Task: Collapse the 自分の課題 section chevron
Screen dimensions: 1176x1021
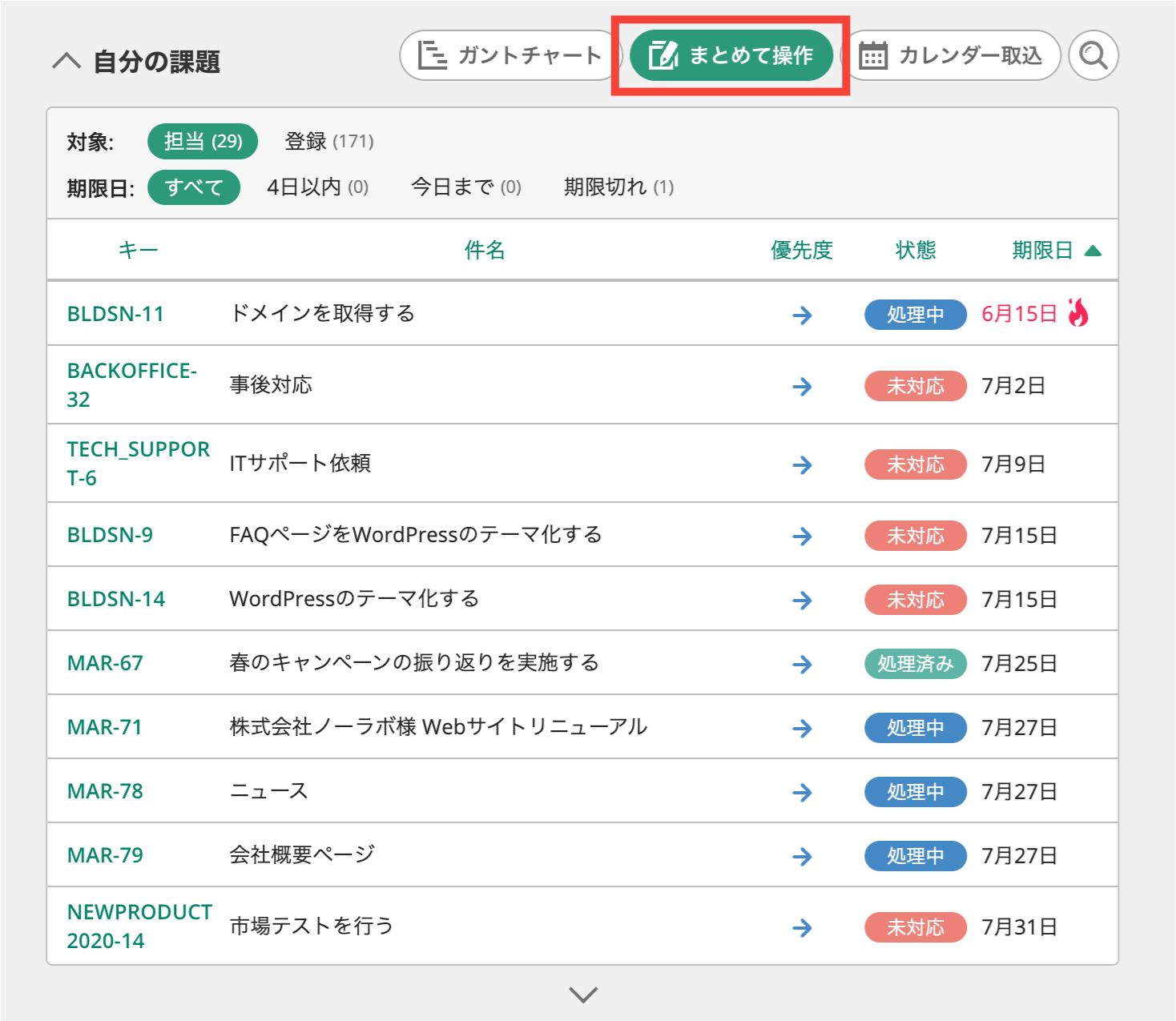Action: [66, 61]
